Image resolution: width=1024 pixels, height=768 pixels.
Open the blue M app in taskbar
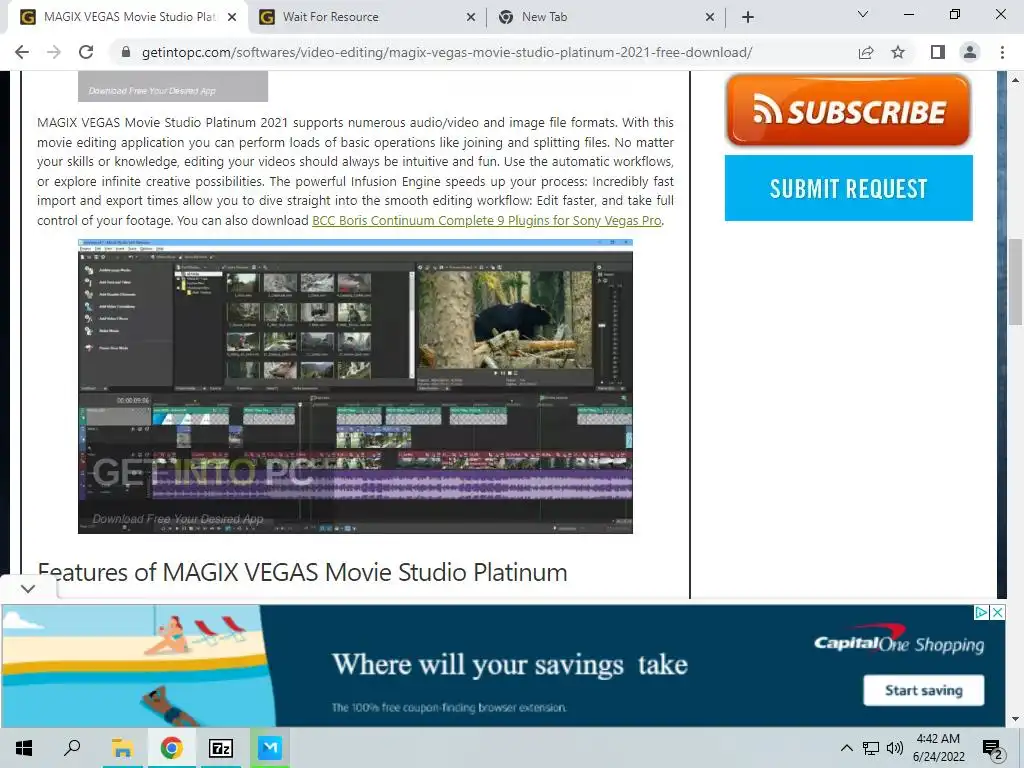pos(269,748)
